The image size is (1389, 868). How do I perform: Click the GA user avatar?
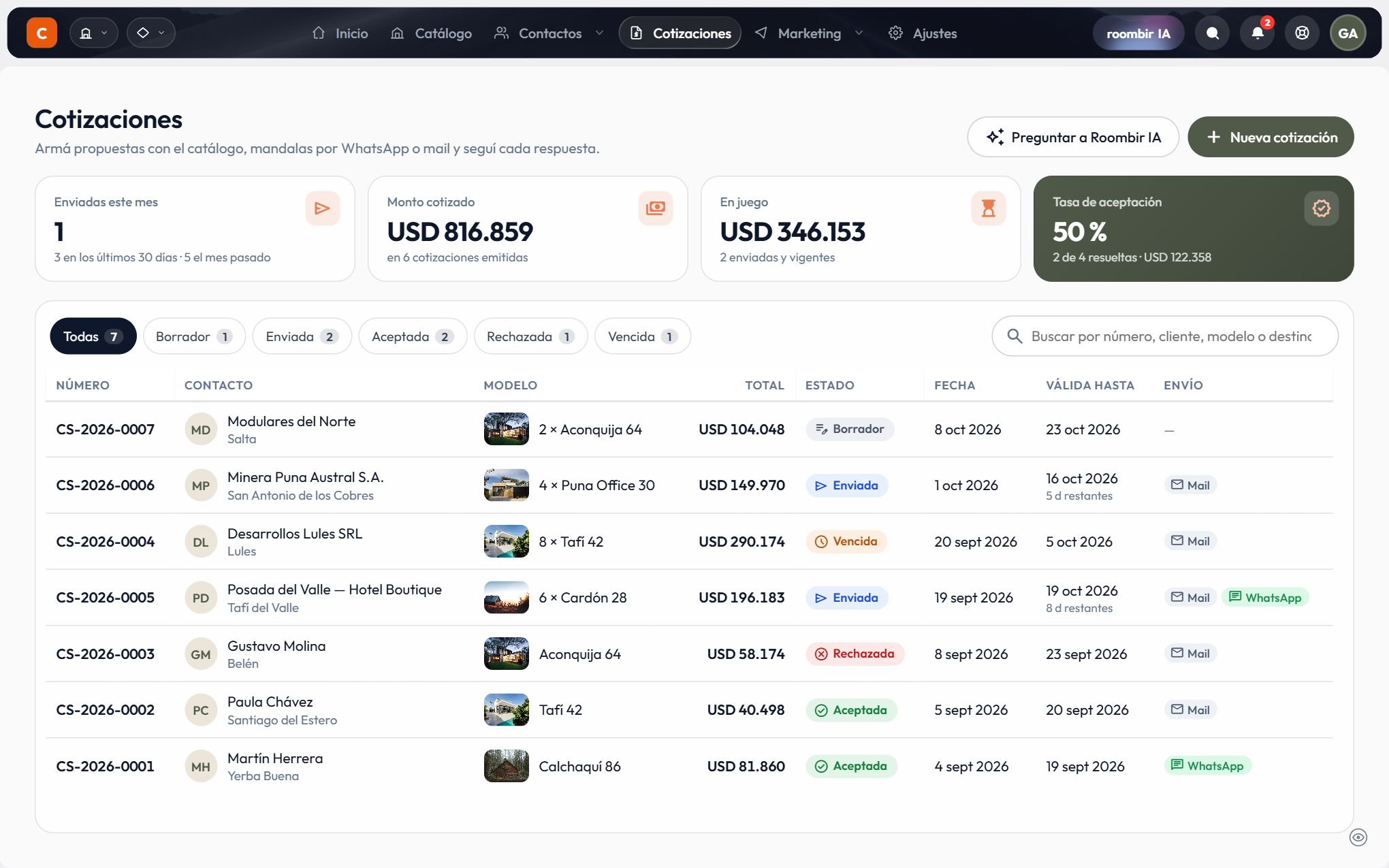click(1347, 33)
